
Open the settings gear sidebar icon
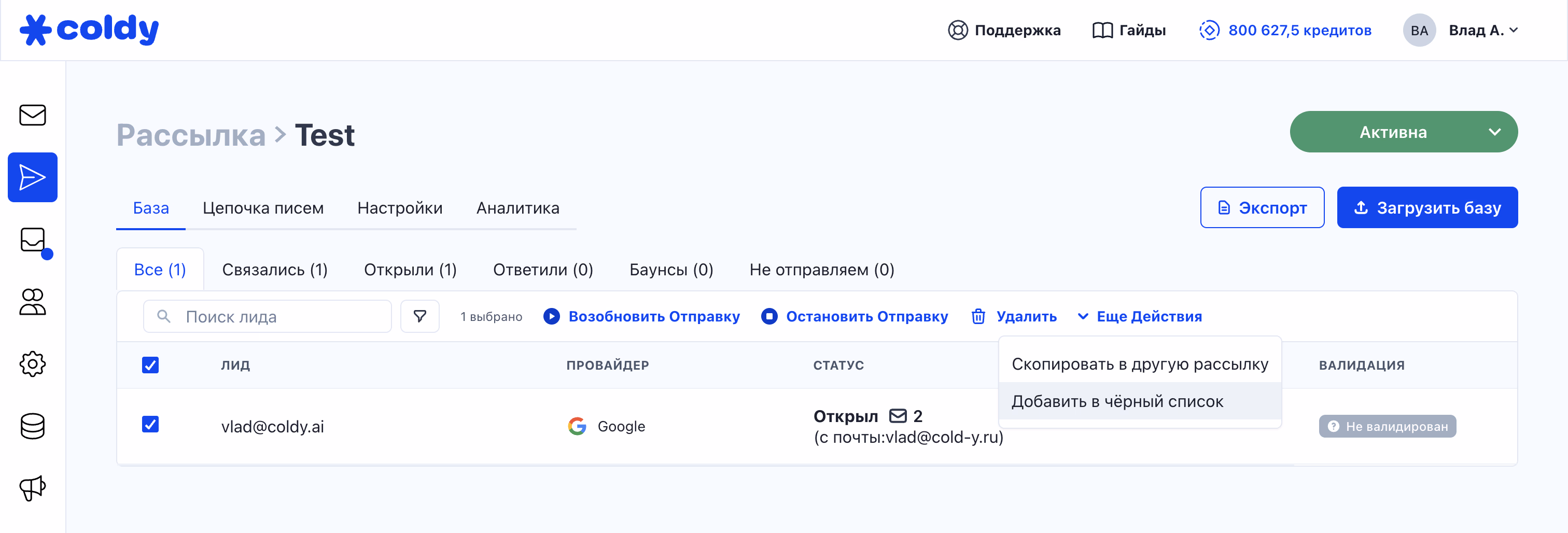tap(32, 364)
